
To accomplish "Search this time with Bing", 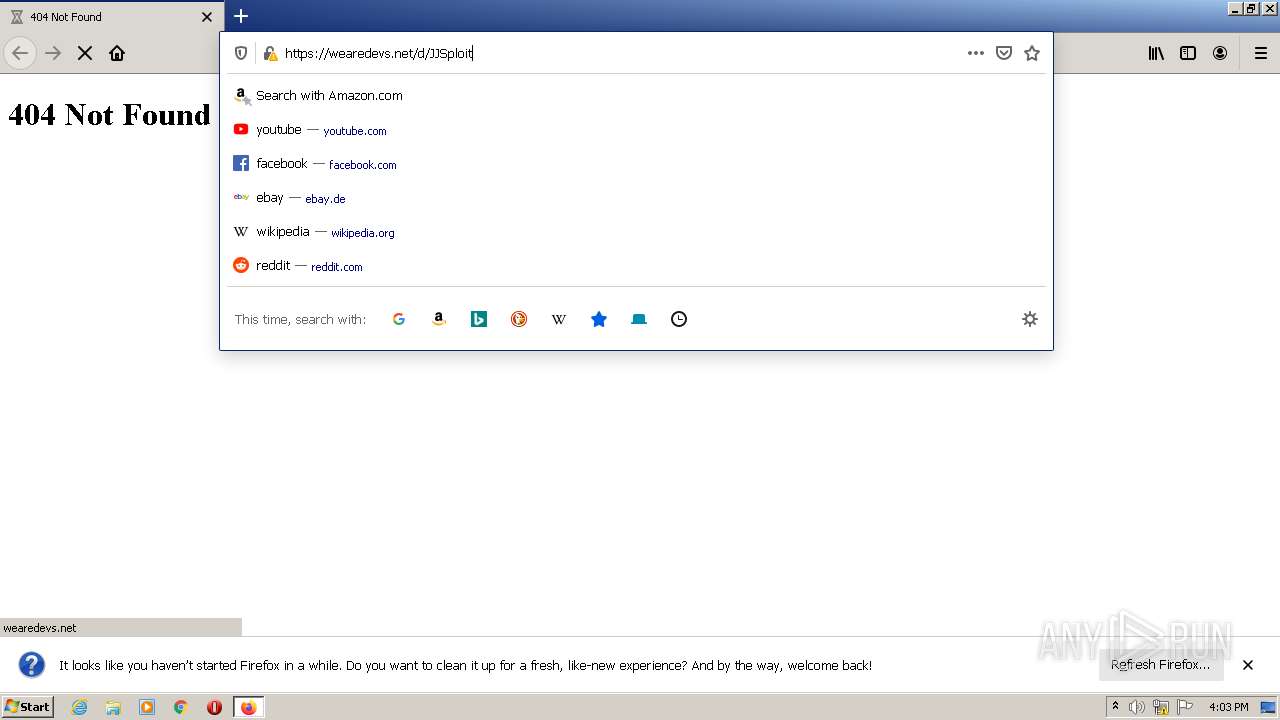I will 479,319.
